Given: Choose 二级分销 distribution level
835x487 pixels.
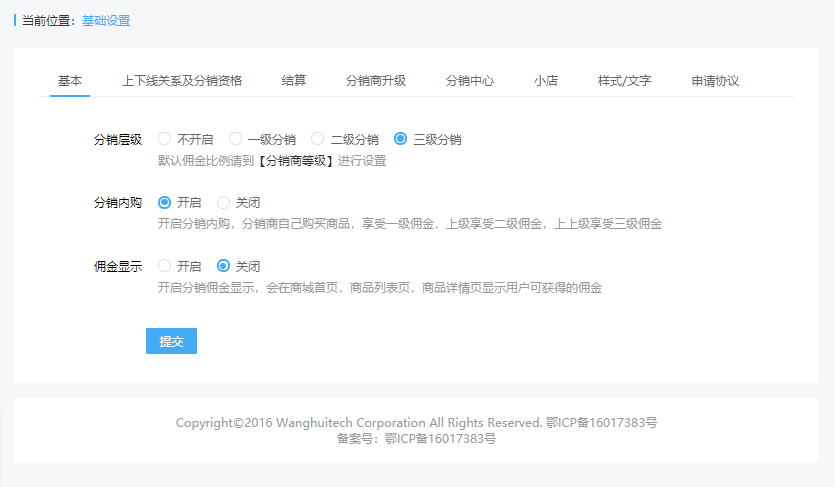Looking at the screenshot, I should pos(317,139).
